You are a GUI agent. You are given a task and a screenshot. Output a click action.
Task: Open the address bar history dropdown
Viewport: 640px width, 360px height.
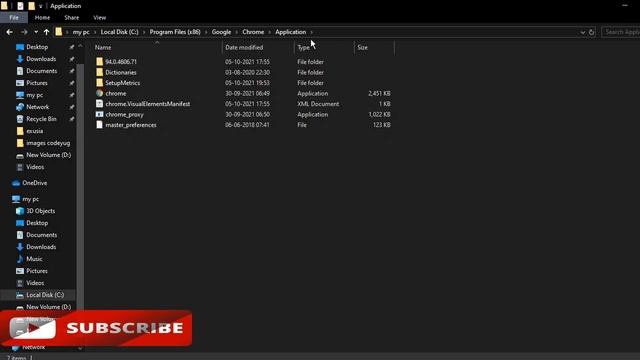[582, 32]
